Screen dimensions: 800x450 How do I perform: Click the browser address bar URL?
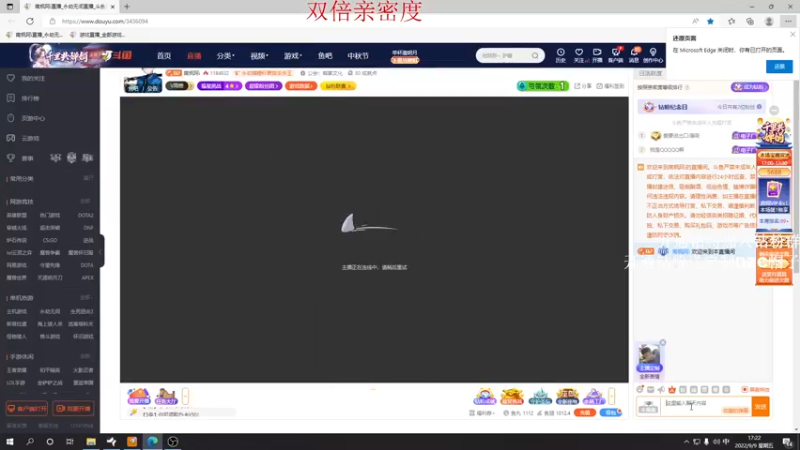[x=105, y=21]
